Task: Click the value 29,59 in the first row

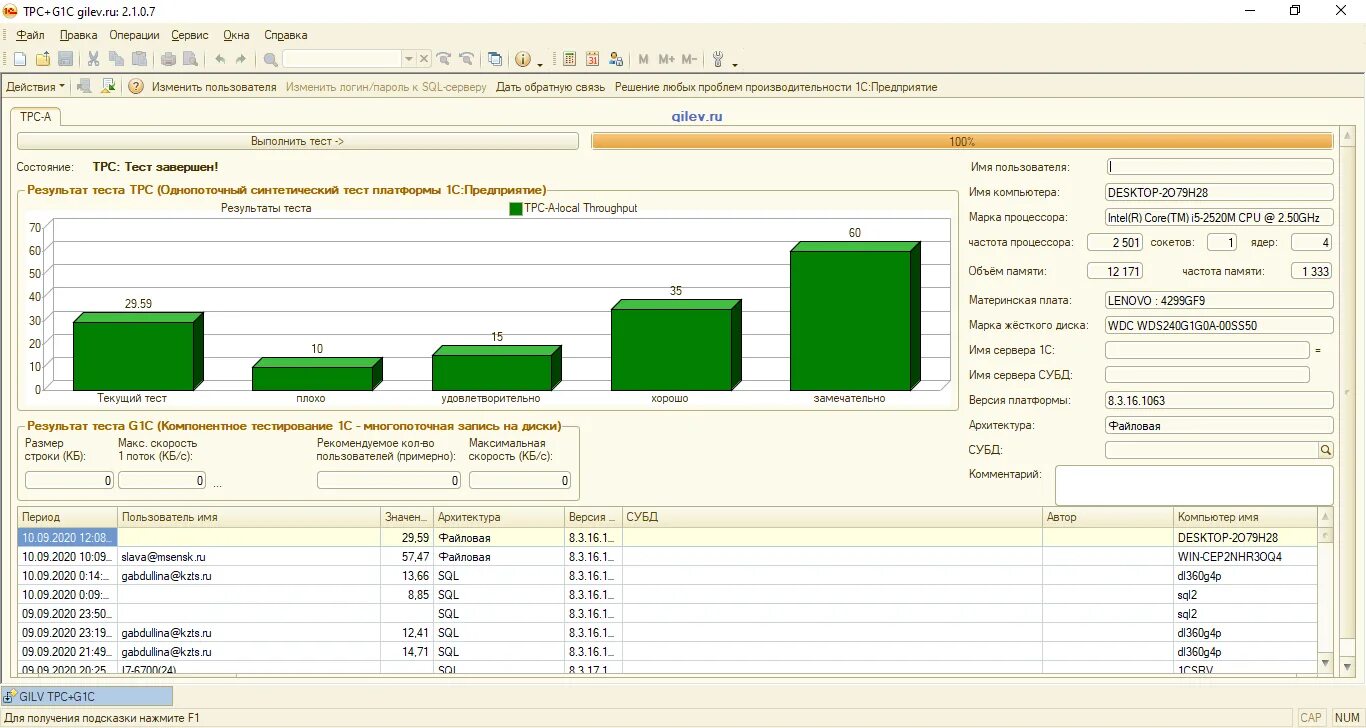Action: click(x=408, y=537)
